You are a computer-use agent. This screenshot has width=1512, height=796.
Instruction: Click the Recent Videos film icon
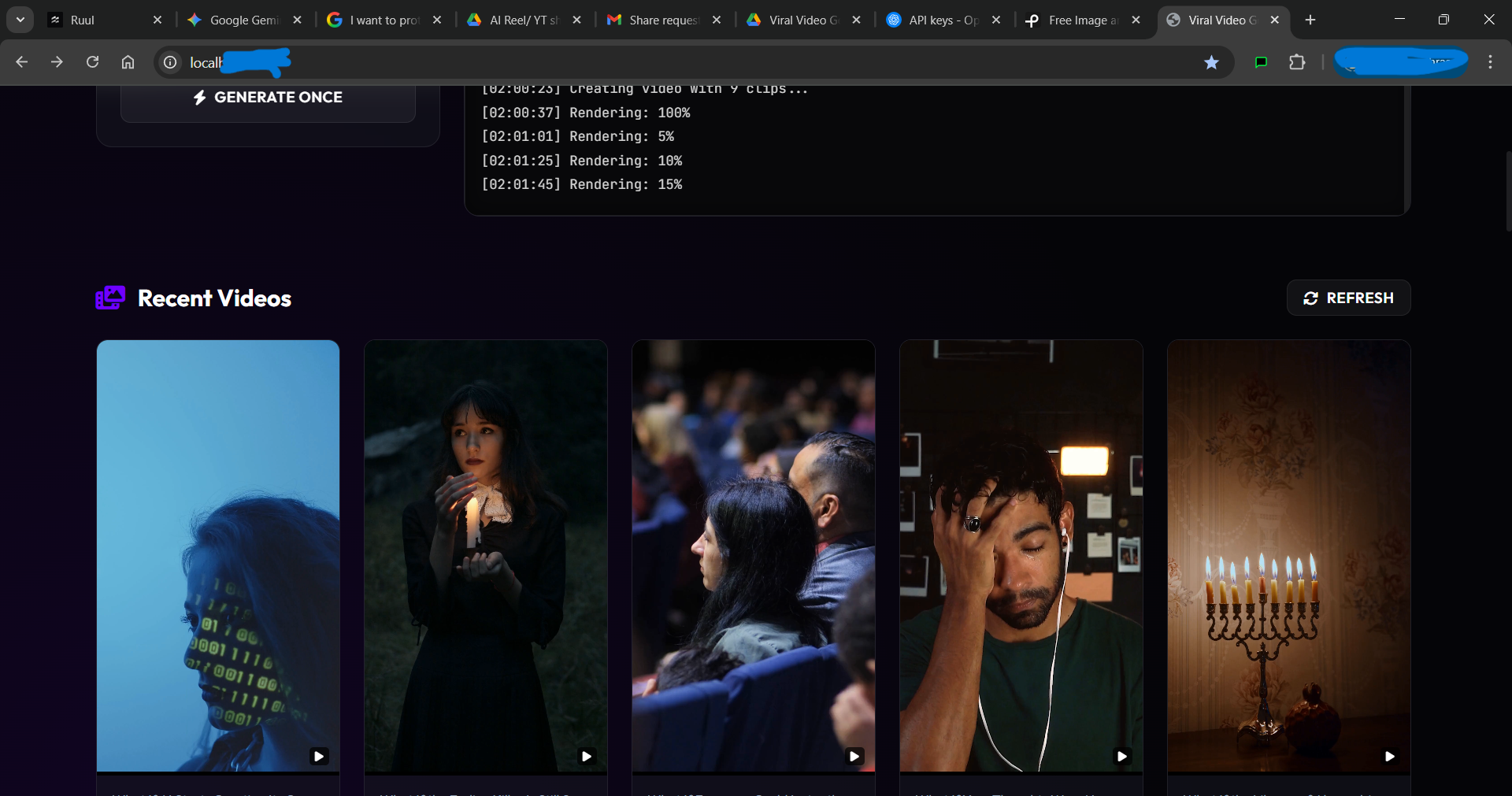point(109,298)
